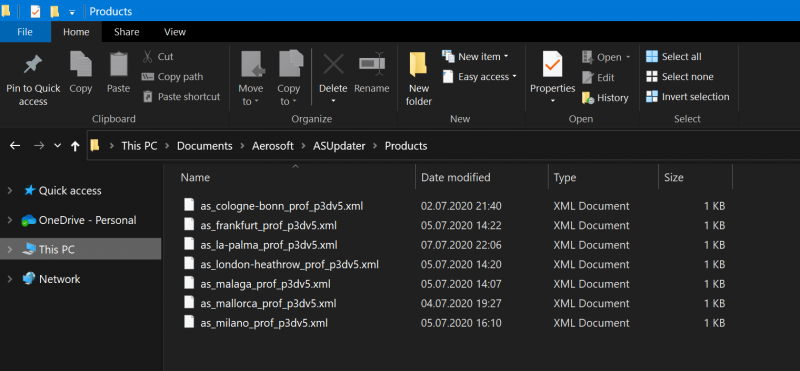800x371 pixels.
Task: Click the New folder icon
Action: click(418, 65)
